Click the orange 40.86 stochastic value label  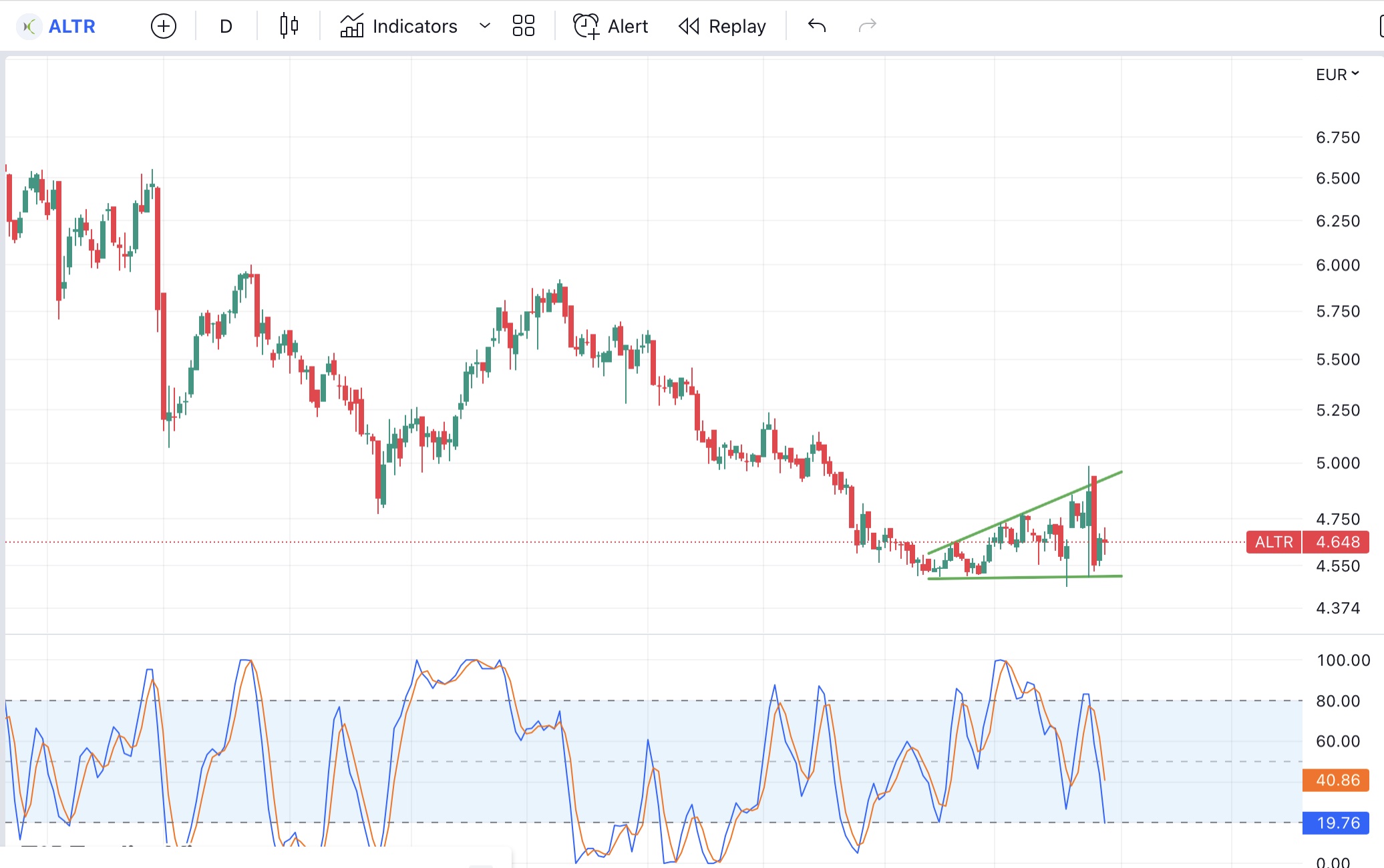(1336, 780)
